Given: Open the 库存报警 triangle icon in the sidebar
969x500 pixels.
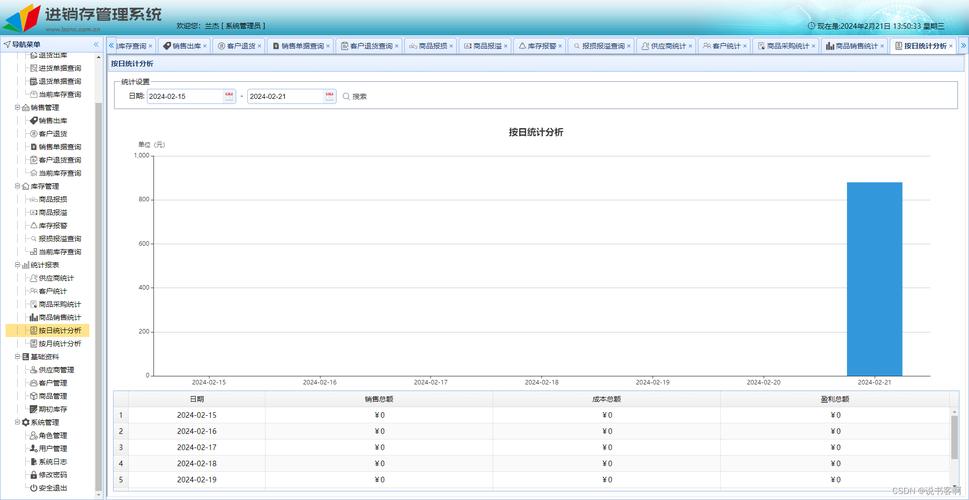Looking at the screenshot, I should 34,226.
